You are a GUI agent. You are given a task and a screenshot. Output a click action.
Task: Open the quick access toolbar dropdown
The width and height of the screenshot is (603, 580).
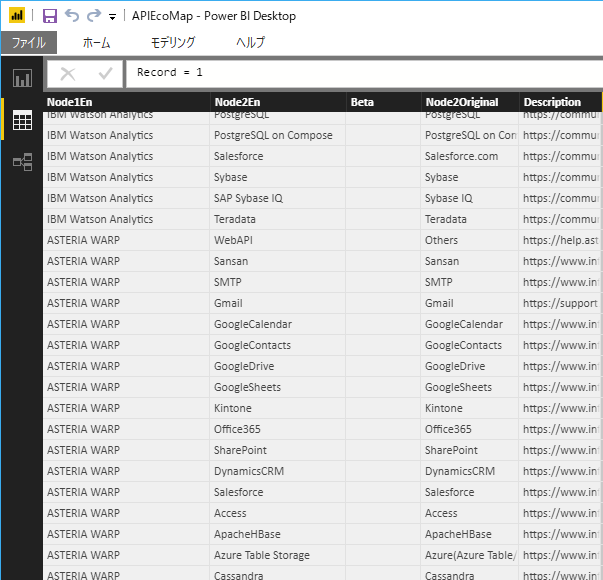pyautogui.click(x=112, y=17)
